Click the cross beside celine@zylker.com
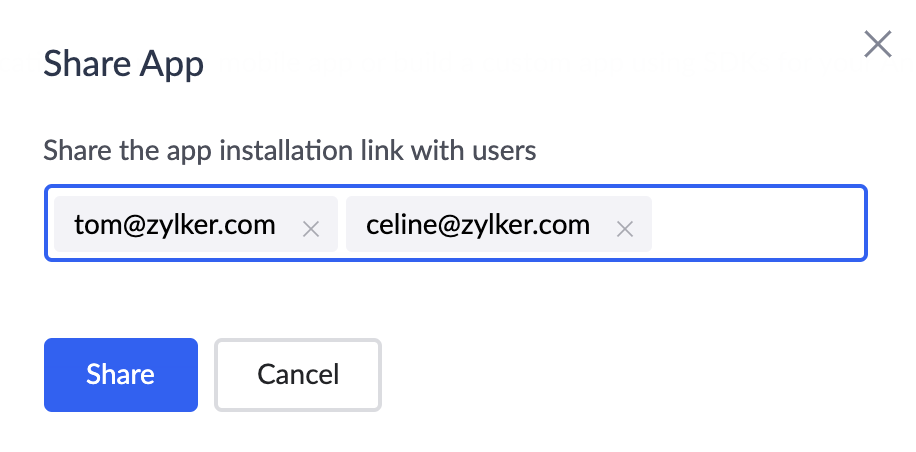The width and height of the screenshot is (916, 452). click(x=625, y=229)
